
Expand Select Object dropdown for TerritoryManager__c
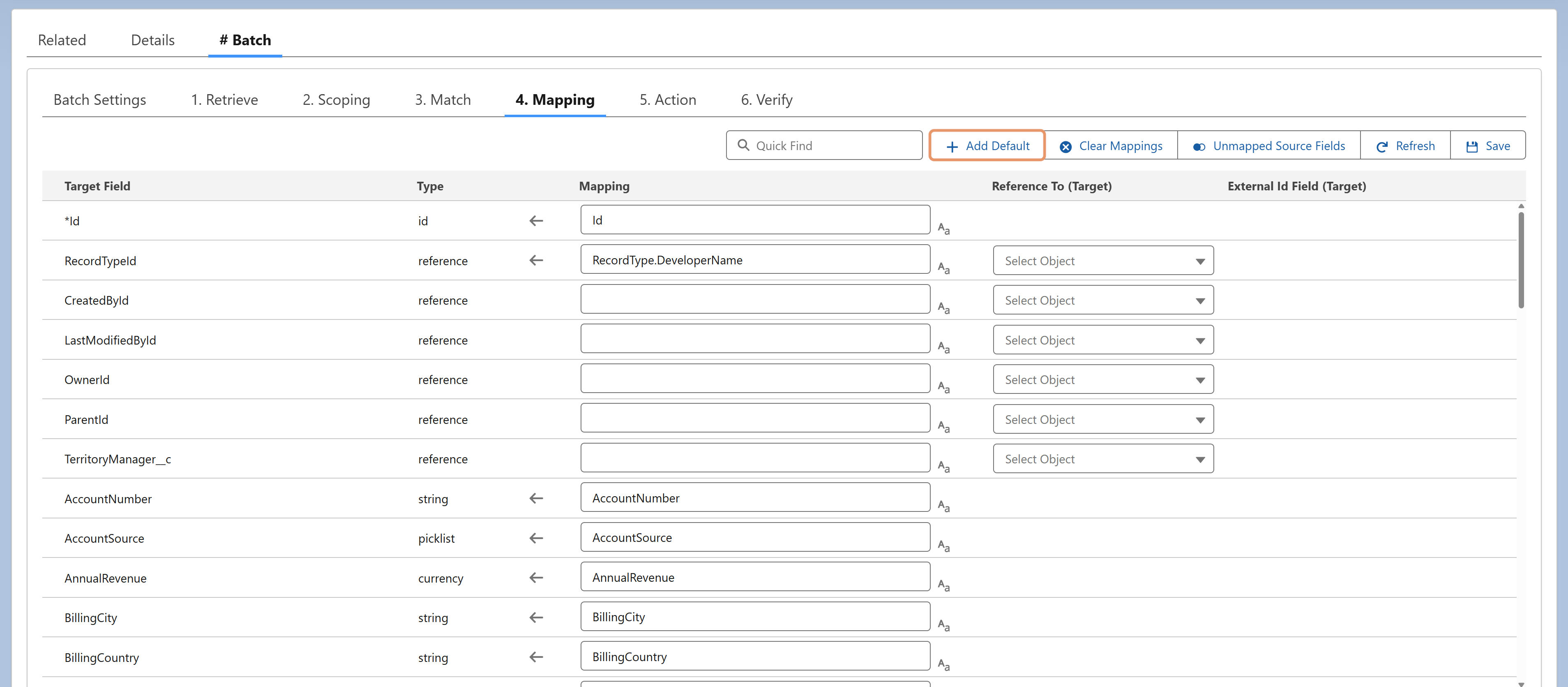point(1103,459)
